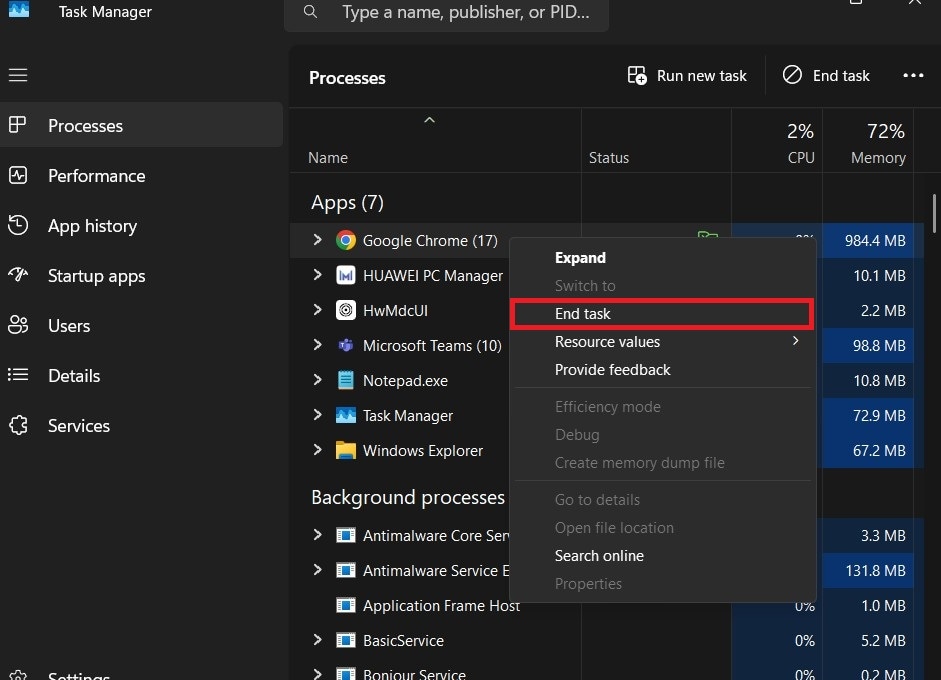Expand the Antimalware Service Executable group
Image resolution: width=941 pixels, height=680 pixels.
317,569
